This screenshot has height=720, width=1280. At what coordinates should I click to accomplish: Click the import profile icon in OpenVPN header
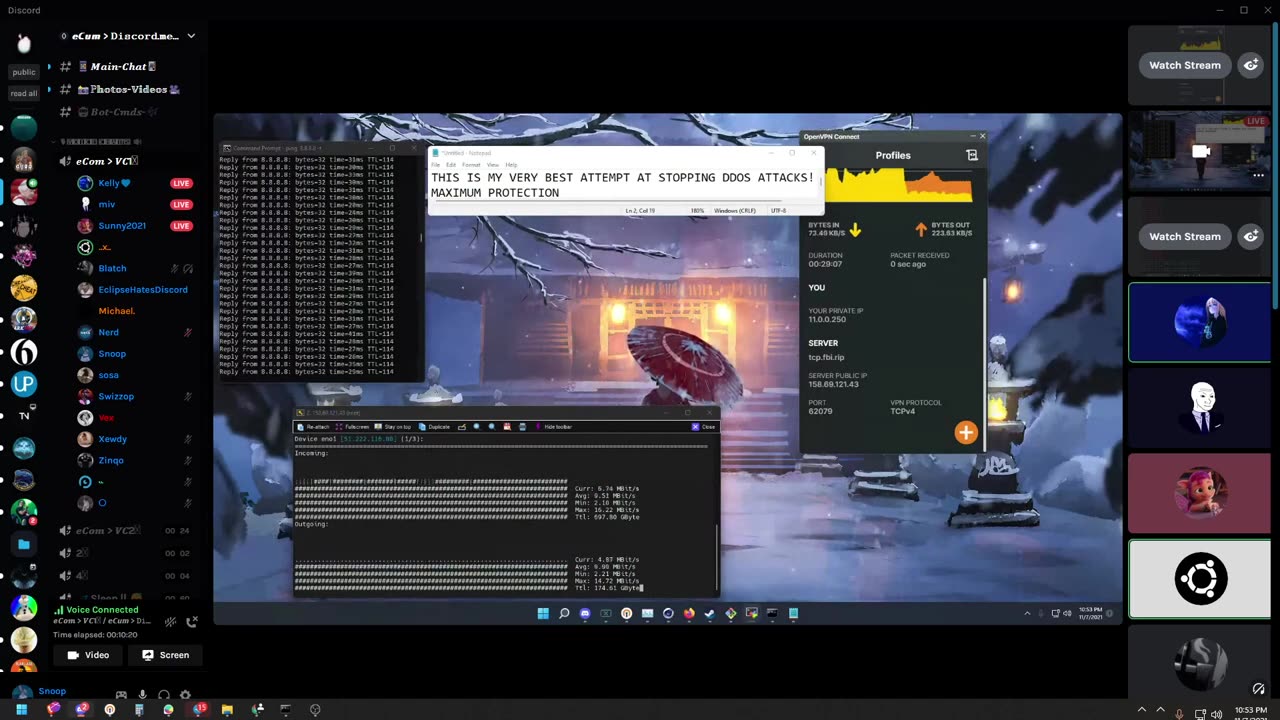(971, 155)
